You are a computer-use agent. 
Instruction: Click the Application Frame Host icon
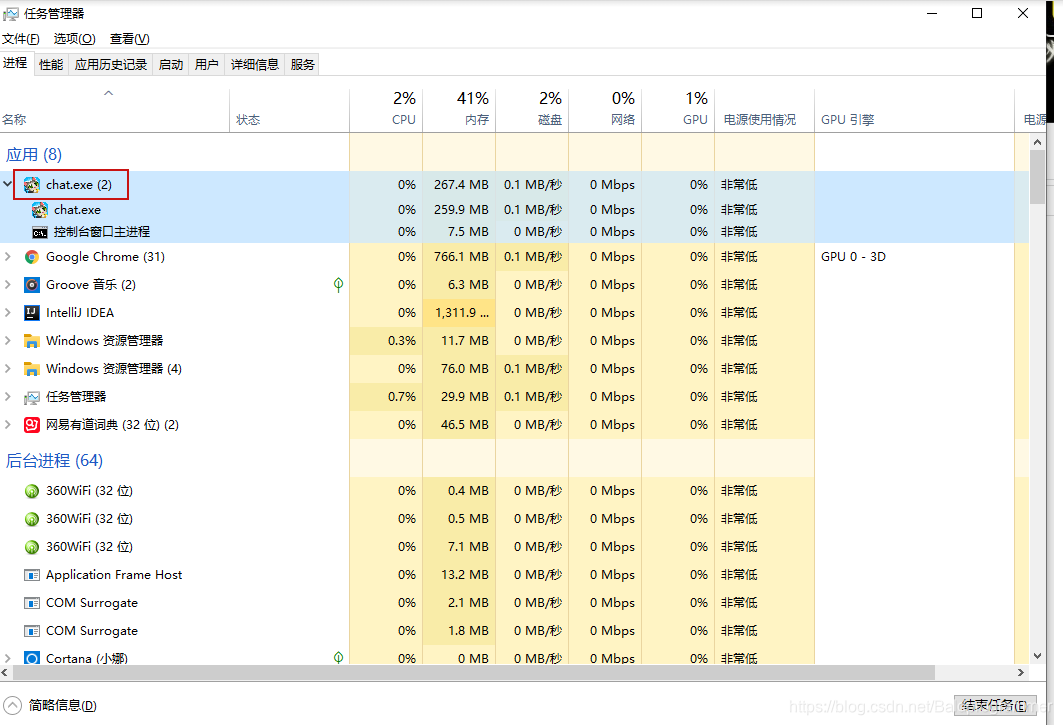32,575
